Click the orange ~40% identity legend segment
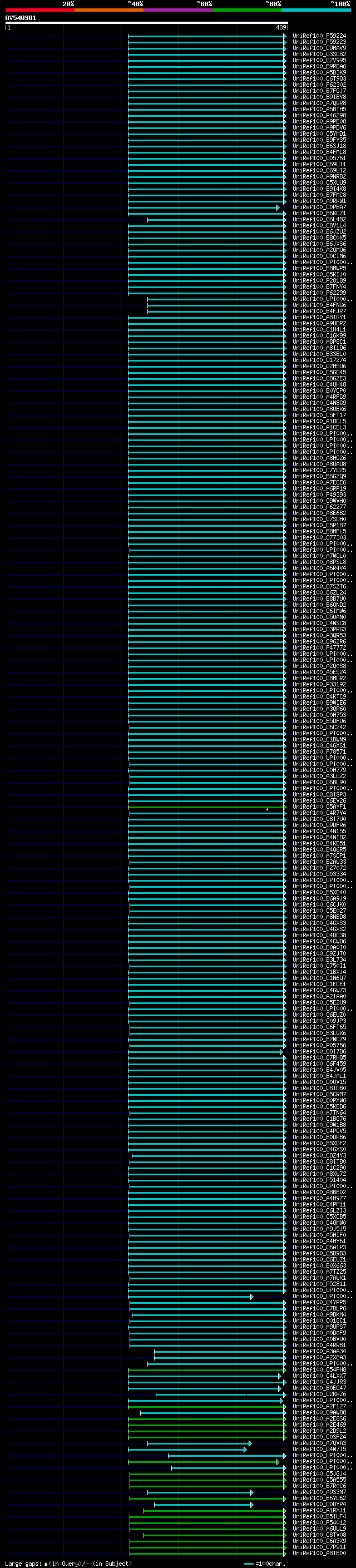 (109, 10)
